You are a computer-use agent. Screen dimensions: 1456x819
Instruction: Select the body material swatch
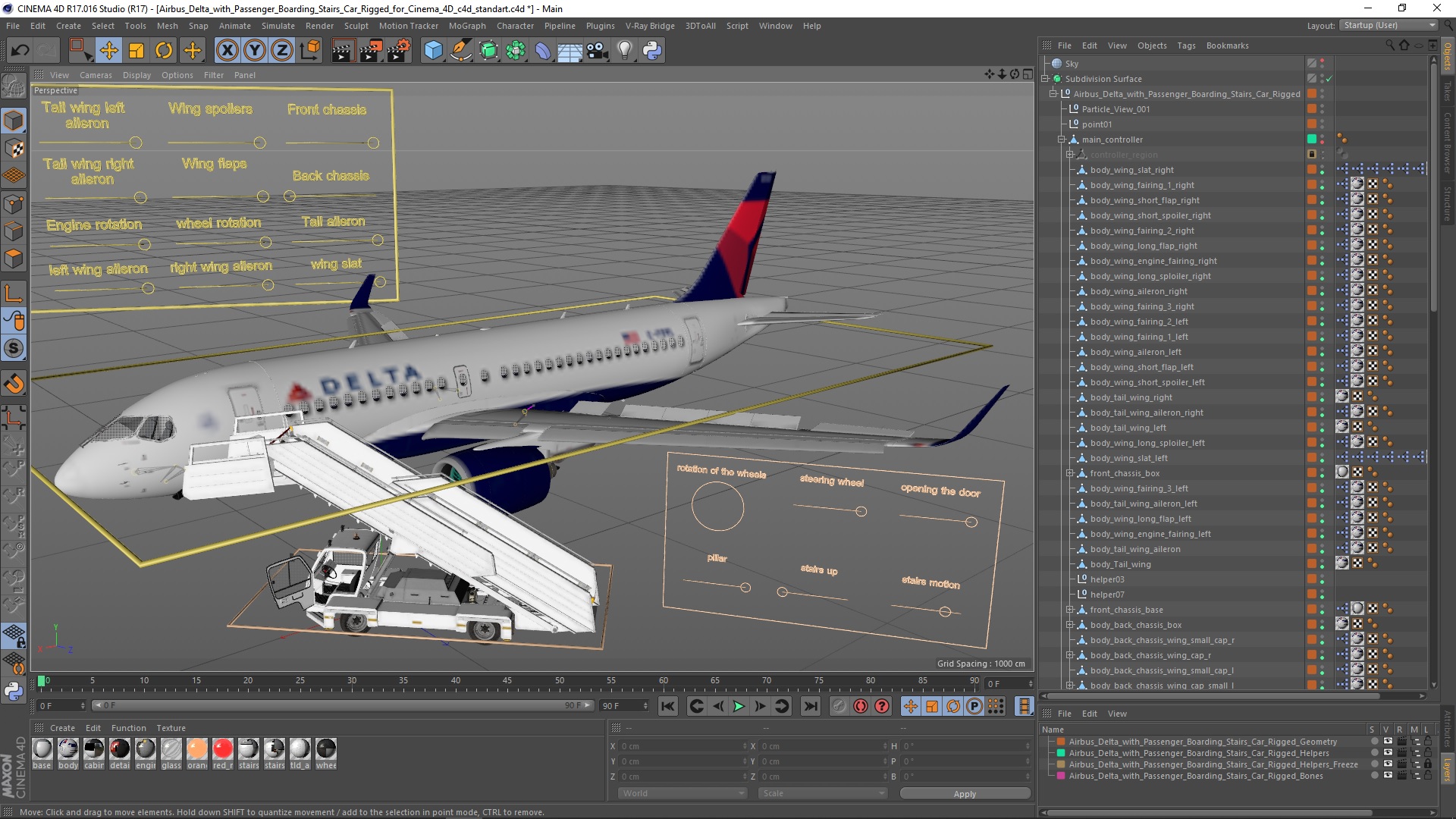pyautogui.click(x=68, y=753)
